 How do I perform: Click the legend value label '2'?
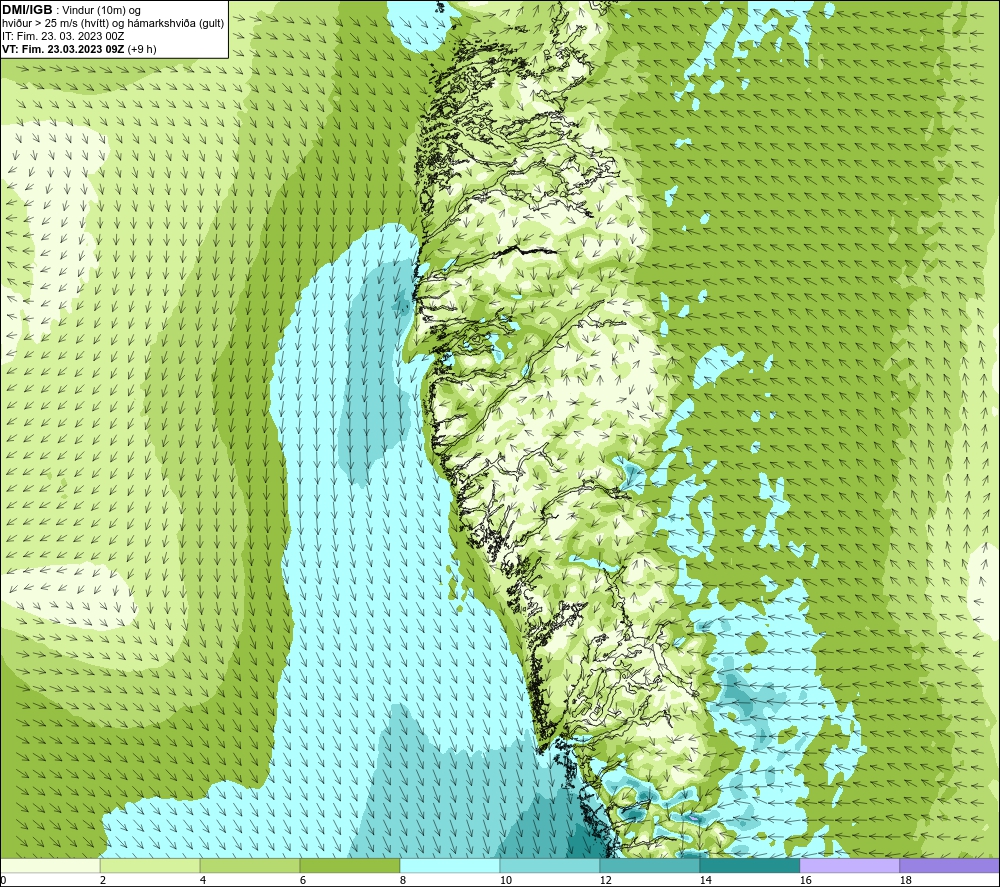pyautogui.click(x=103, y=881)
